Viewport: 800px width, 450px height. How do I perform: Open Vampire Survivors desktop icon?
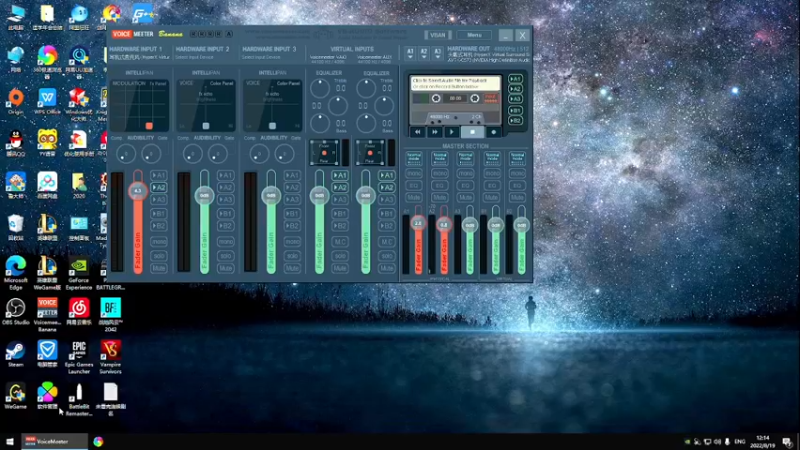click(110, 357)
